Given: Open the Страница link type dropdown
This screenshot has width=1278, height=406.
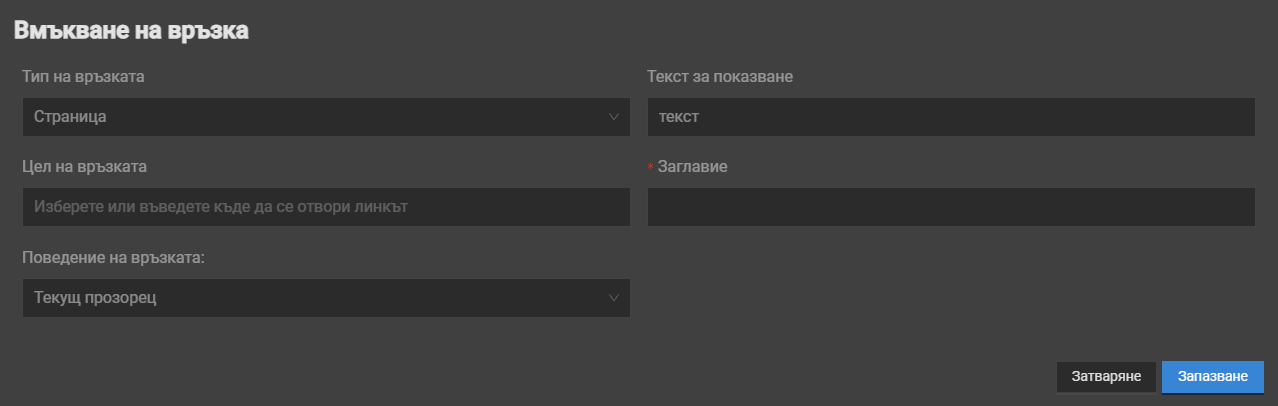Looking at the screenshot, I should (x=326, y=117).
